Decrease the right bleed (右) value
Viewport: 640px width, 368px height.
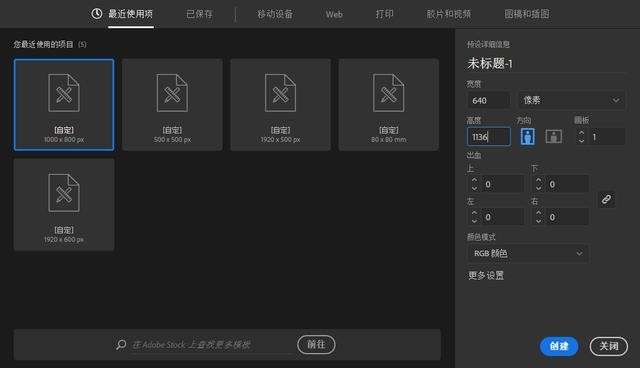point(538,221)
